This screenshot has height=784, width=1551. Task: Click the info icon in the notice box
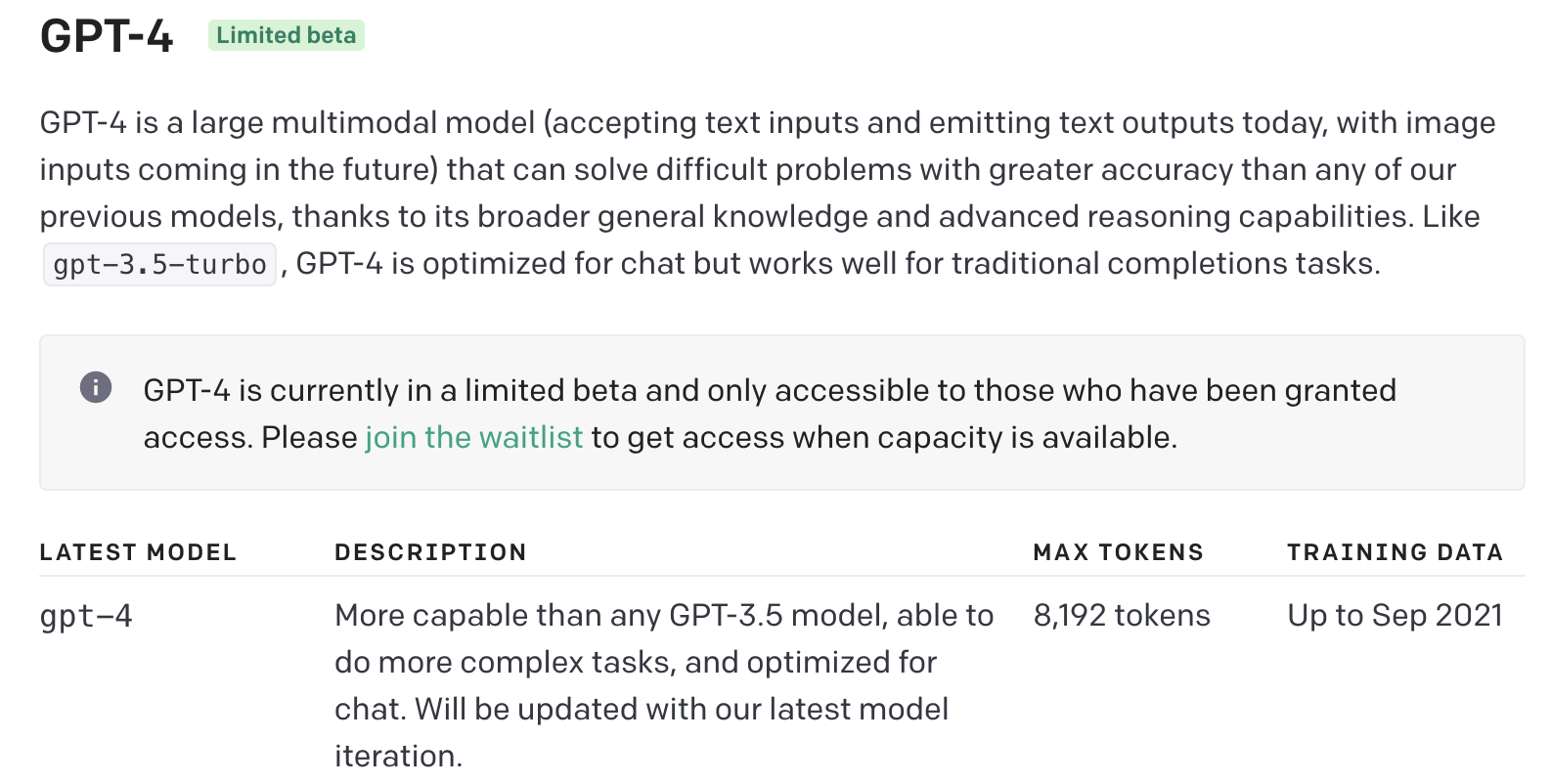coord(96,387)
